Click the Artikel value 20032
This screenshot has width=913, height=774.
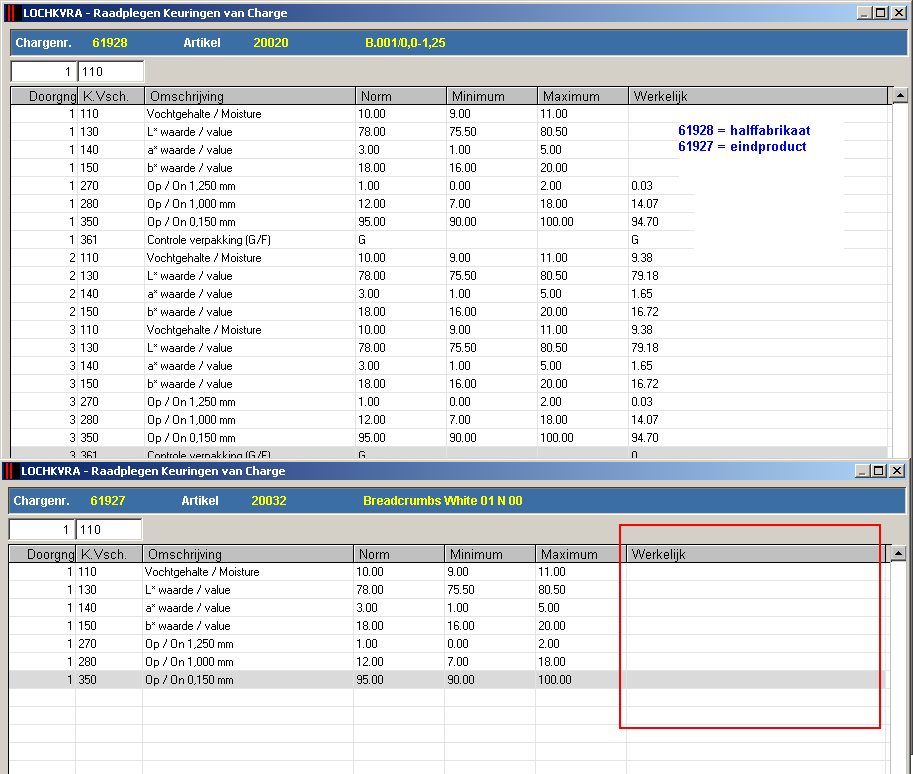pos(269,500)
